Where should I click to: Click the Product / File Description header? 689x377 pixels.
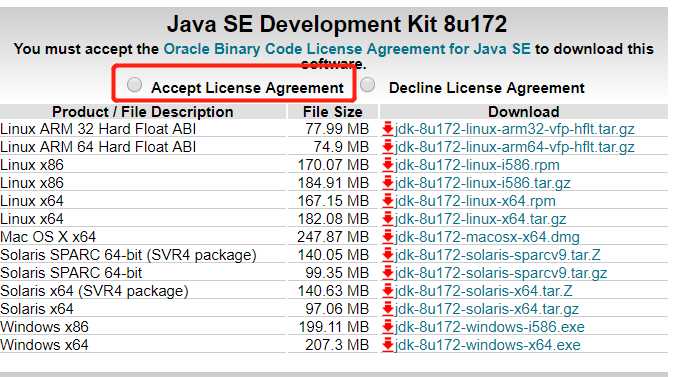tap(143, 112)
